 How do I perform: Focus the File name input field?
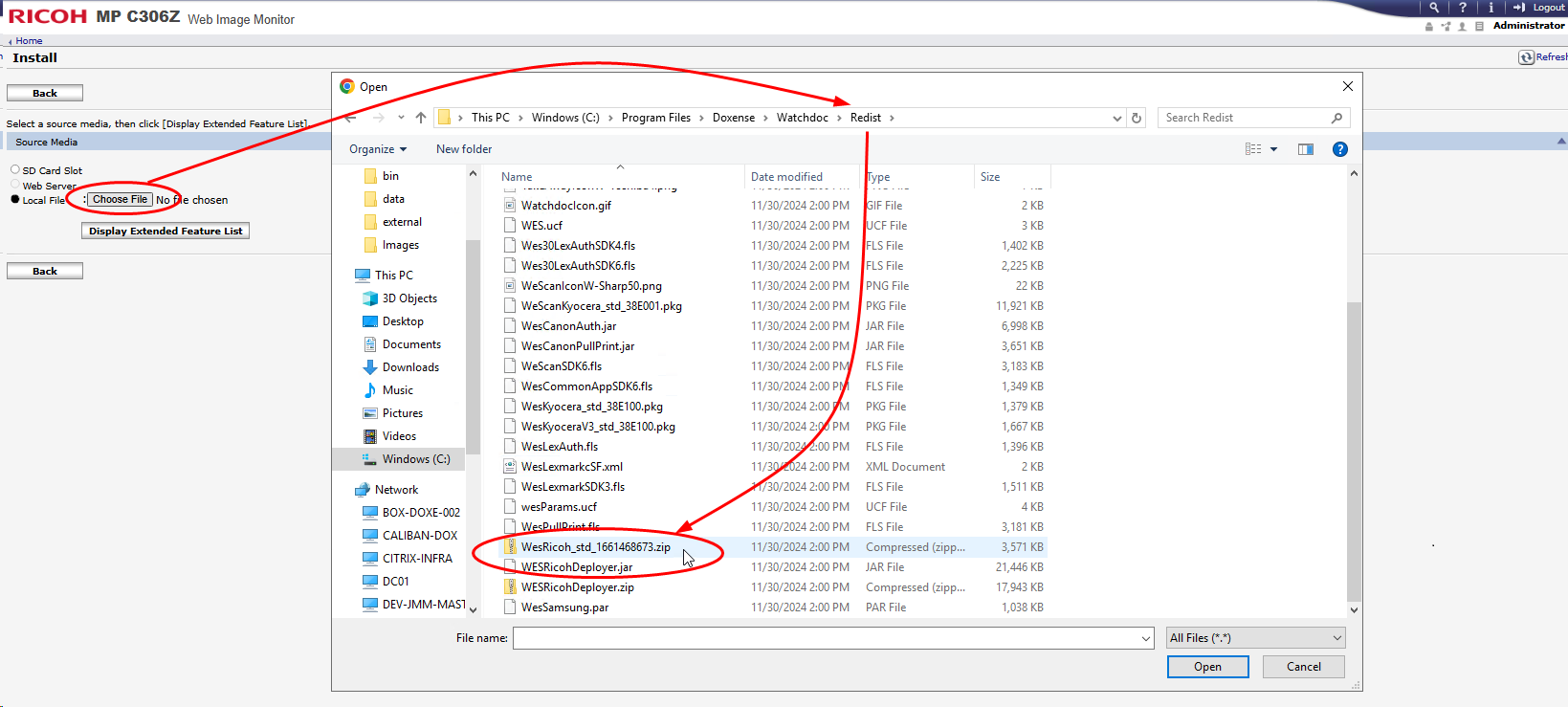tap(826, 638)
